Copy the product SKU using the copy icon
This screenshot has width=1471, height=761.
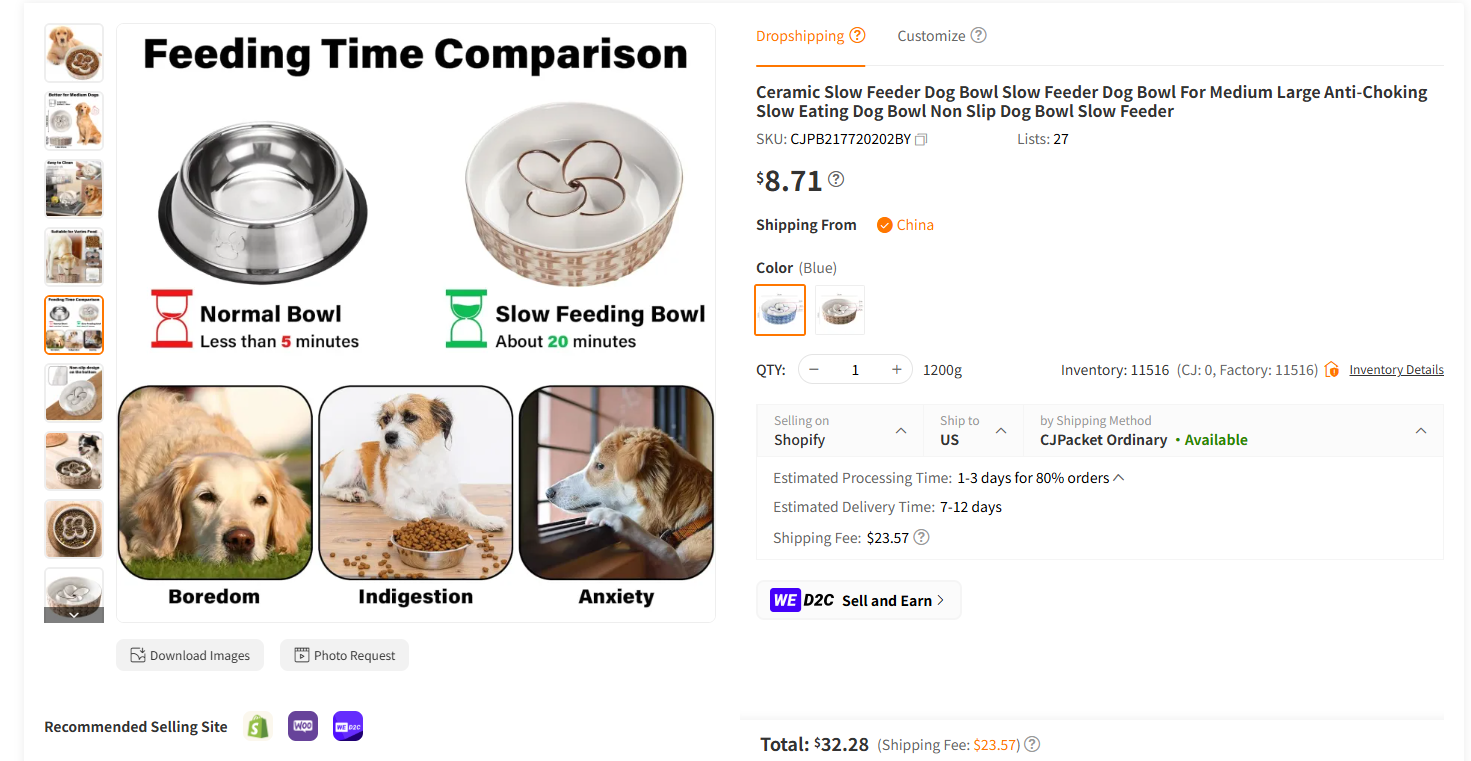tap(919, 139)
